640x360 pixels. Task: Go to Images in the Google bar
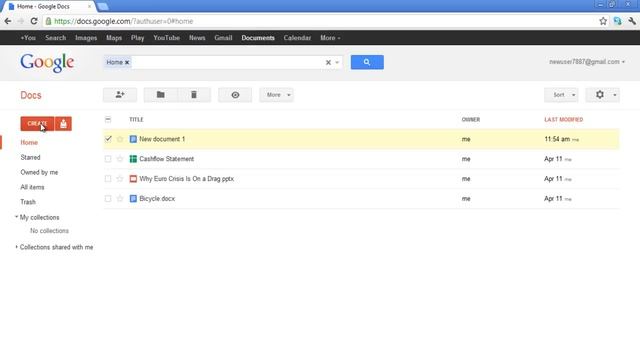pyautogui.click(x=86, y=38)
